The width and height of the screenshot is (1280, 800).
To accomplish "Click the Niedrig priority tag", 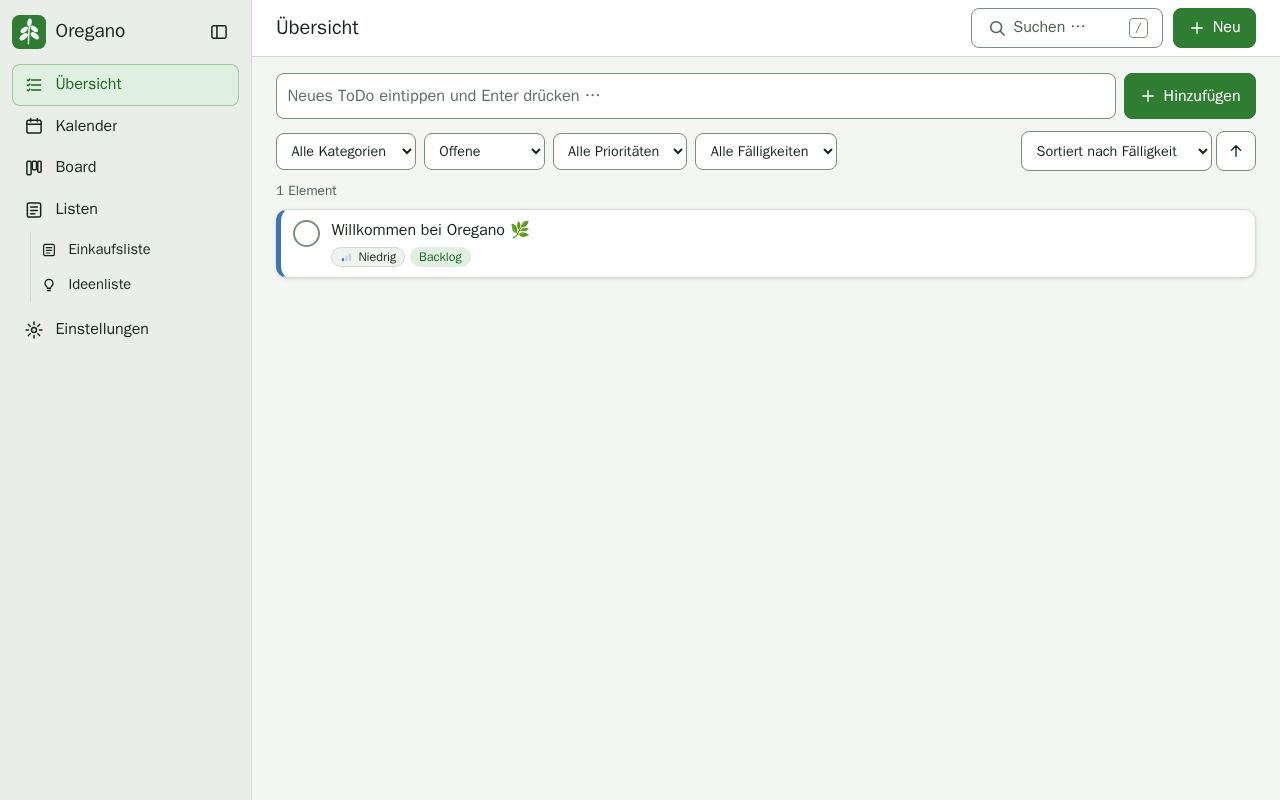I will point(368,257).
